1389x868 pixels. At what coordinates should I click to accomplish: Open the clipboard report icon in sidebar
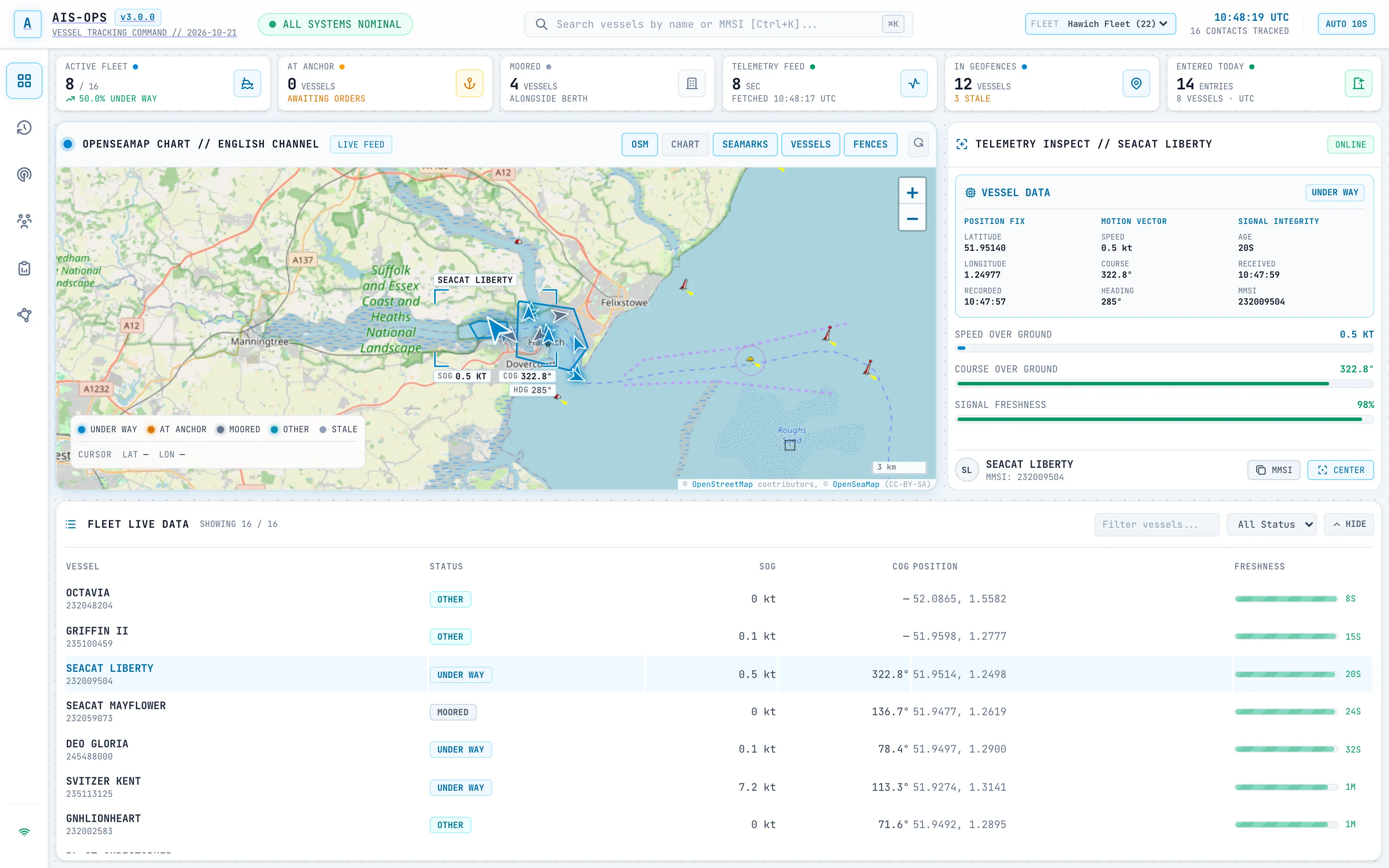[x=24, y=268]
